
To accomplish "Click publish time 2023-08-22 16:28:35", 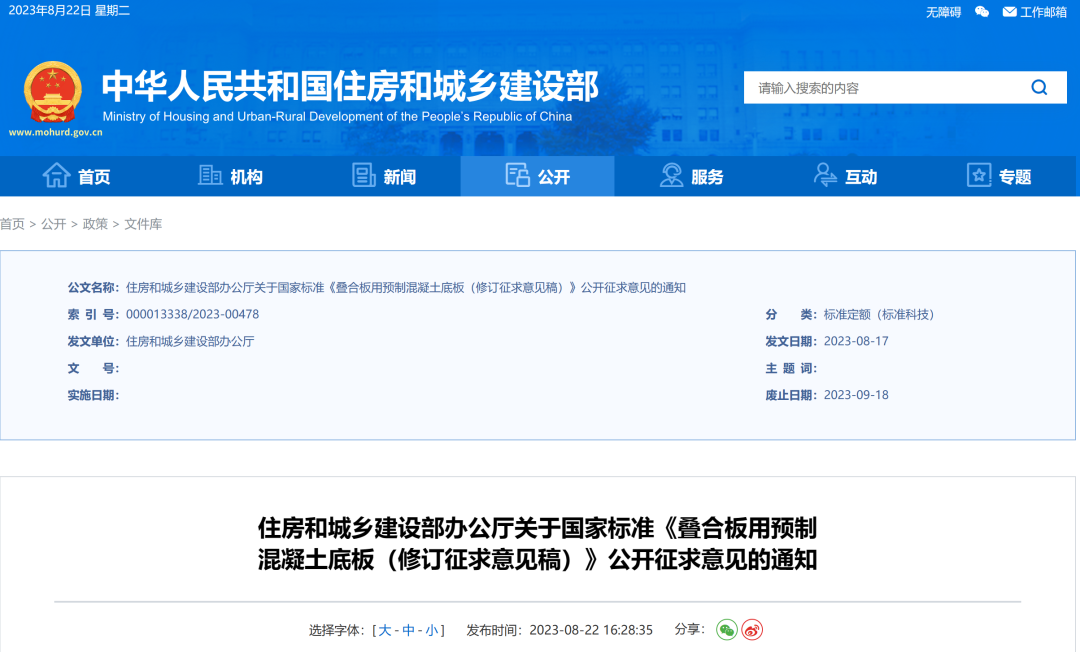I will [591, 630].
